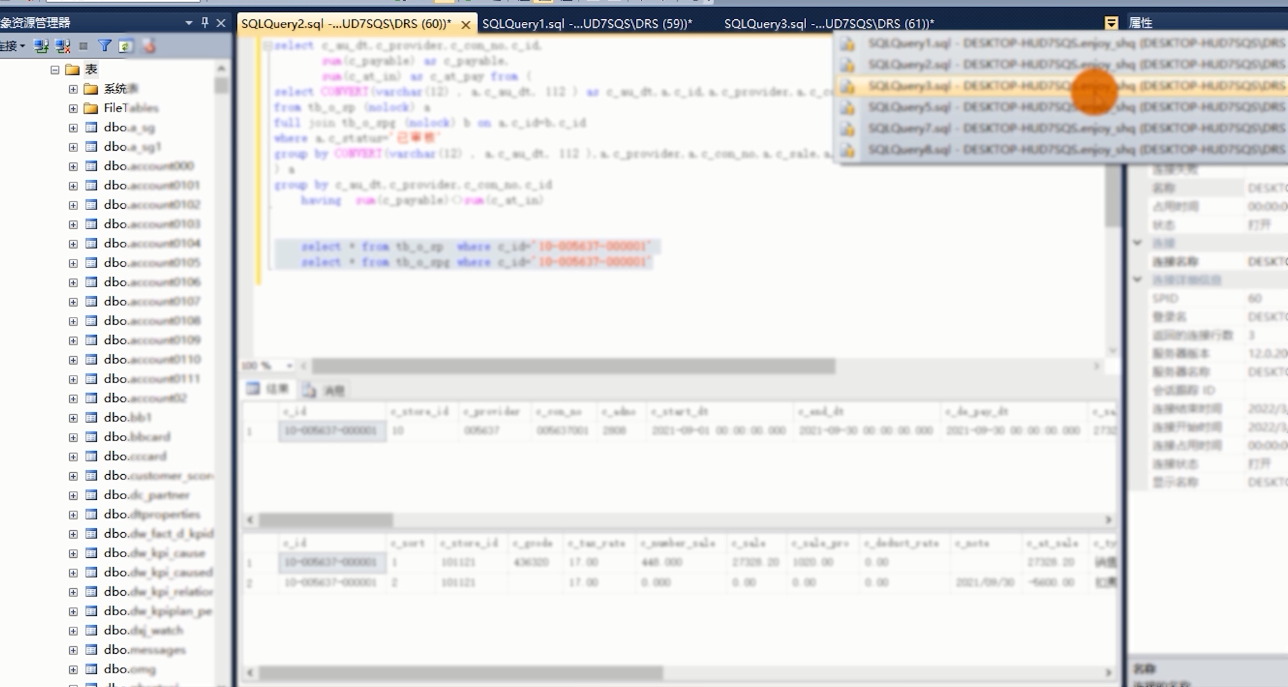Expand the FileTables folder
This screenshot has width=1288, height=687.
click(73, 108)
